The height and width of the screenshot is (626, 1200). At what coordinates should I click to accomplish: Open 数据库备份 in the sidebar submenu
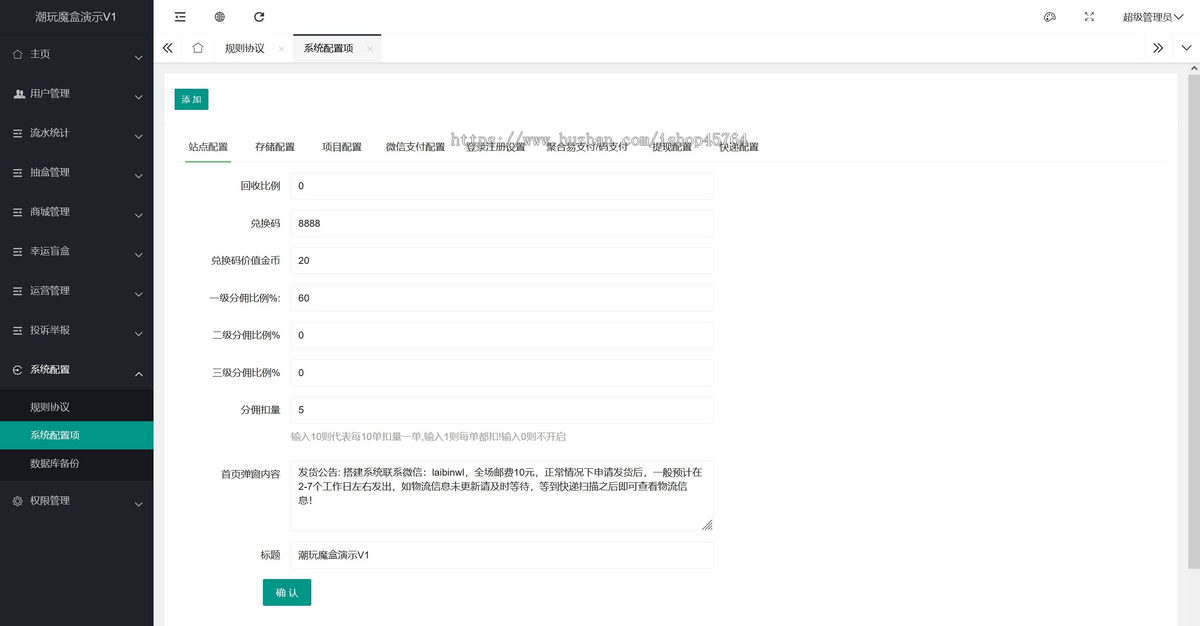77,464
